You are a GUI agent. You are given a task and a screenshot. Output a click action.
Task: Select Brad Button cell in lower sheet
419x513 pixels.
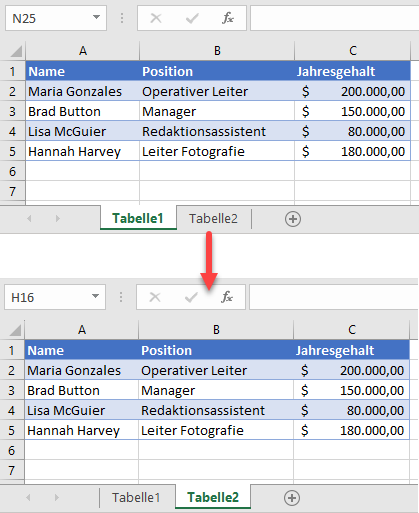point(82,390)
